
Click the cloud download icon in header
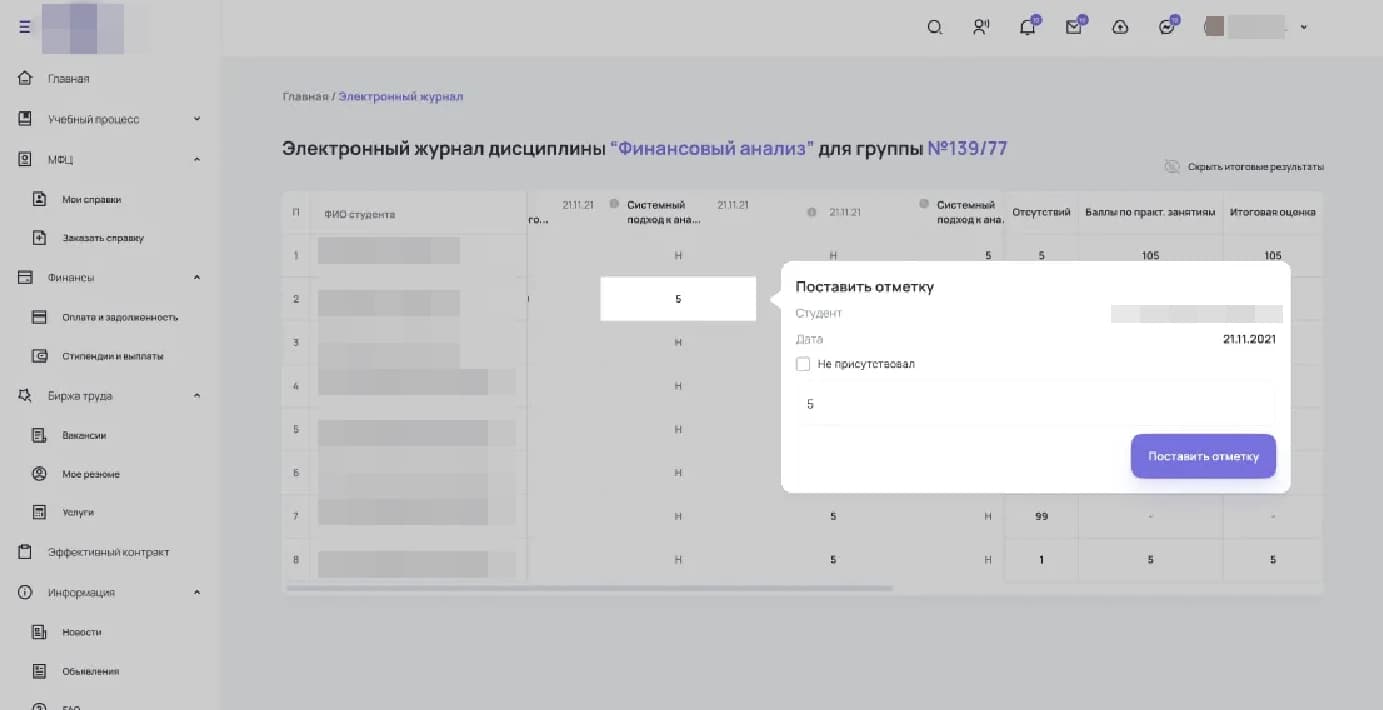(x=1120, y=28)
